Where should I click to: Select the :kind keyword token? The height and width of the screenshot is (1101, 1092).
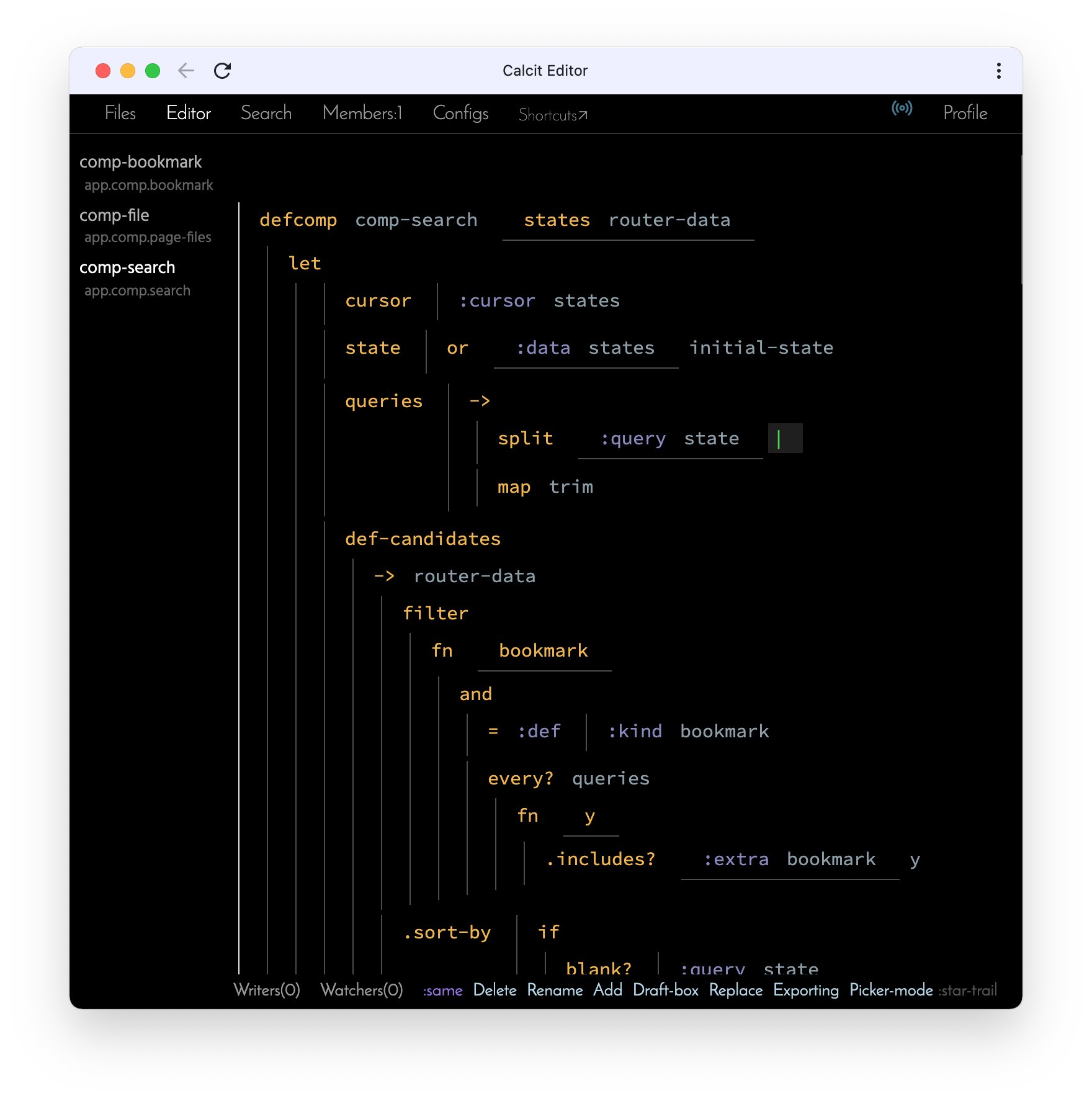pyautogui.click(x=635, y=731)
